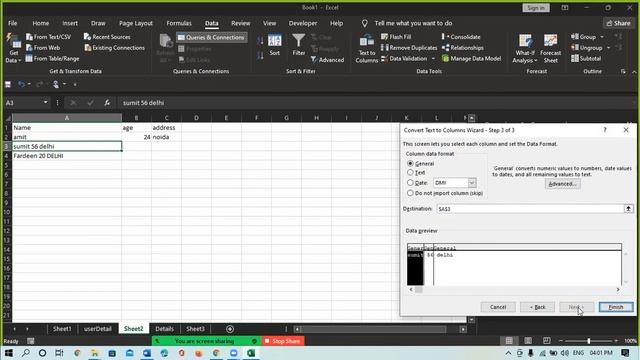The width and height of the screenshot is (640, 360).
Task: Open Consolidate tool
Action: click(x=461, y=37)
